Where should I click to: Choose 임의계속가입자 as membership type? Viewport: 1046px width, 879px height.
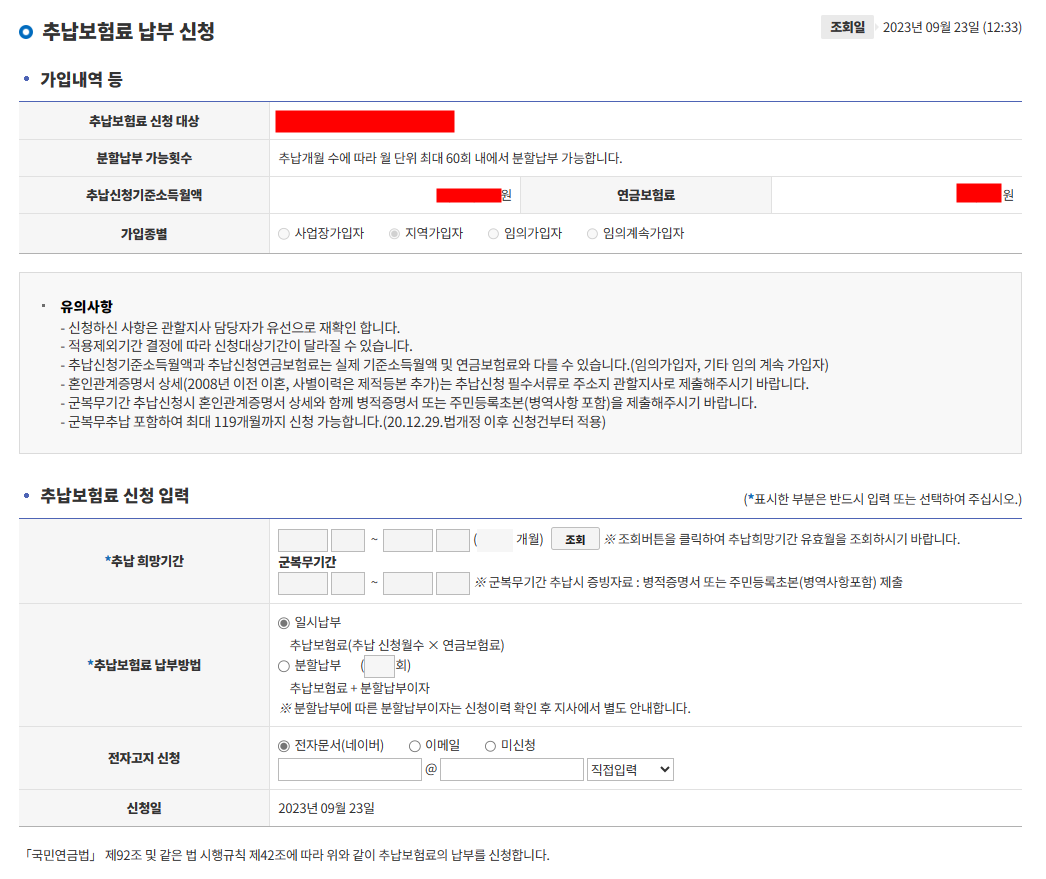pyautogui.click(x=590, y=233)
